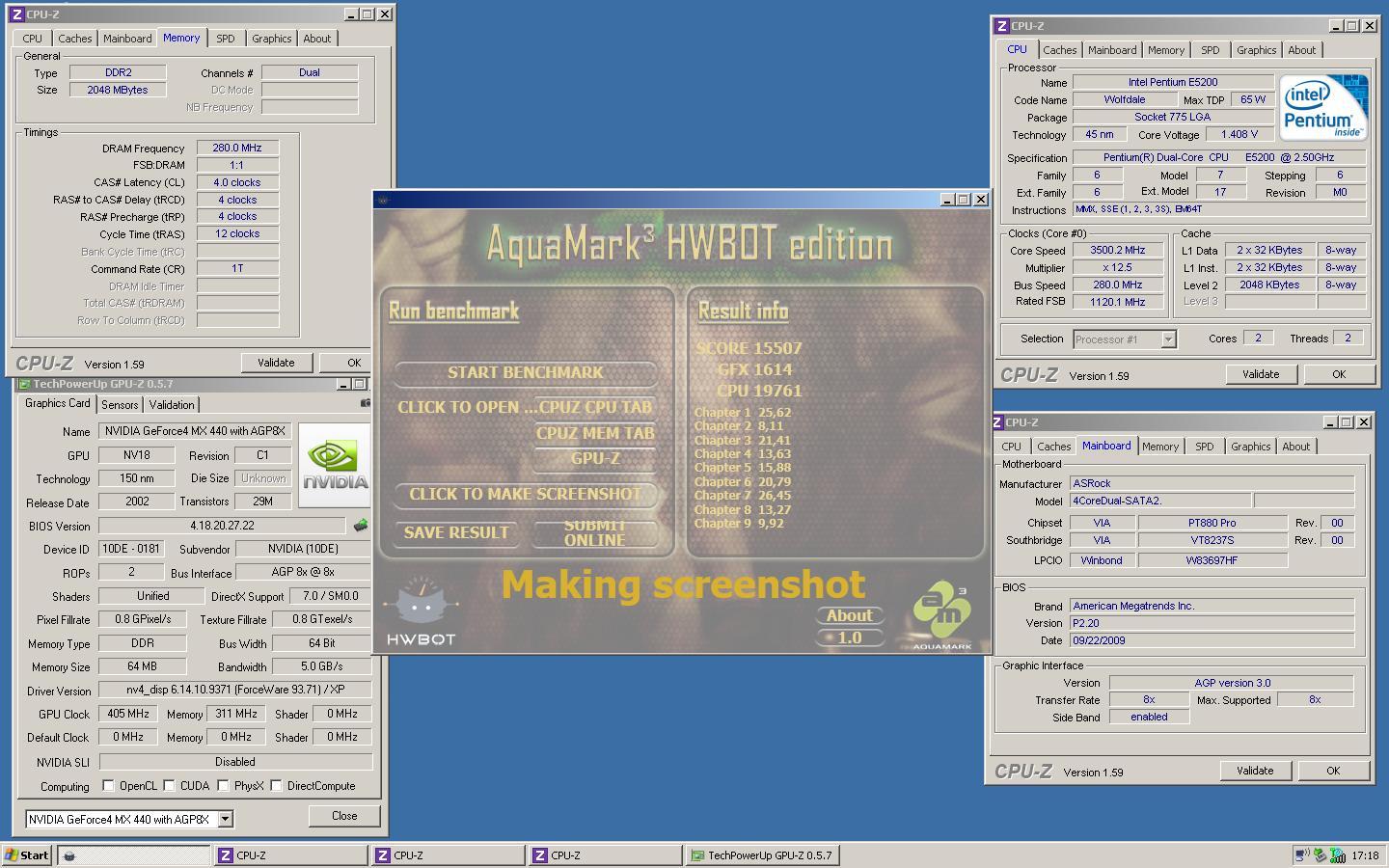This screenshot has width=1389, height=868.
Task: Open the Mainboard tab in the CPU-Z CPU window
Action: (1112, 50)
